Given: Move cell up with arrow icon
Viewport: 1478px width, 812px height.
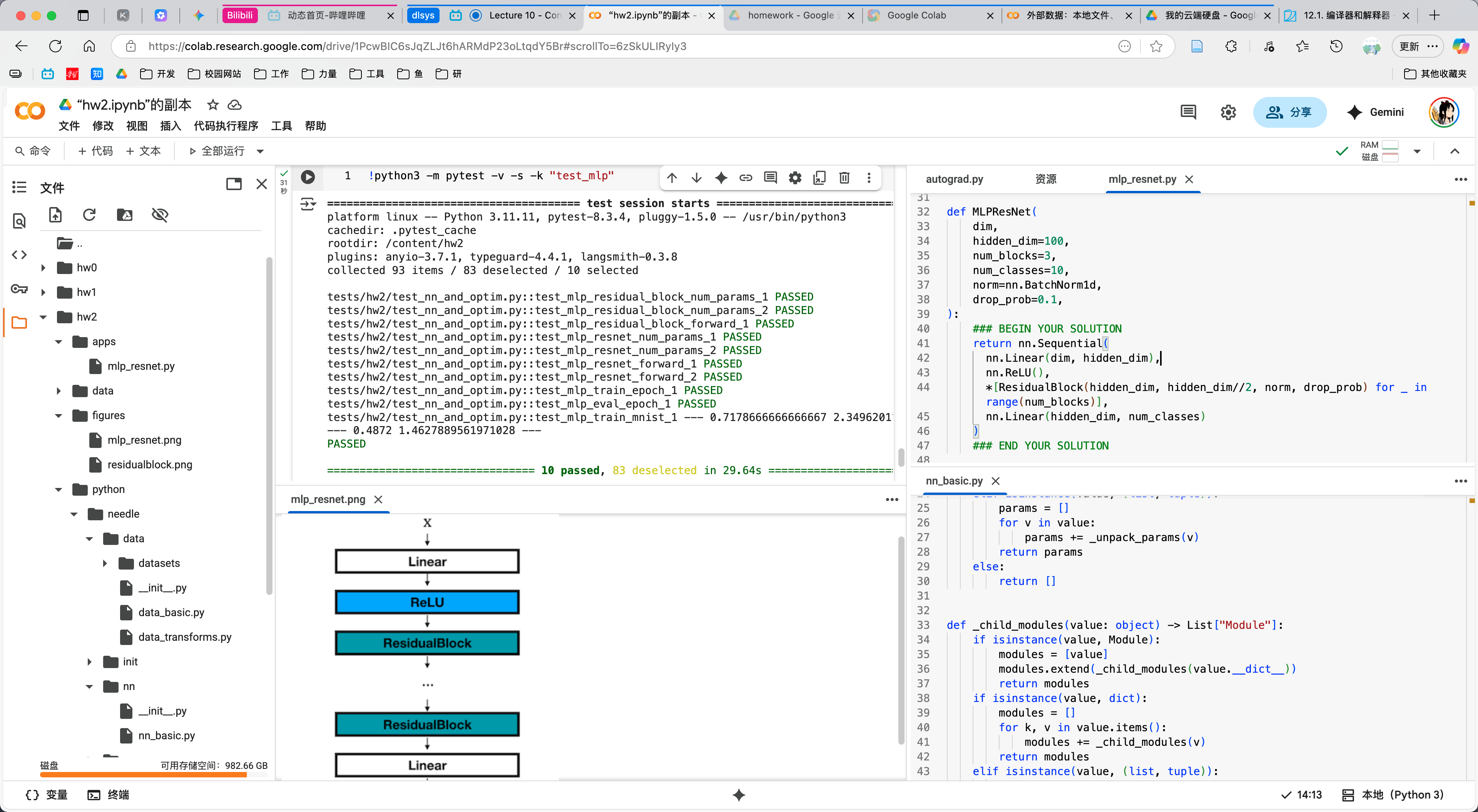Looking at the screenshot, I should [x=672, y=178].
